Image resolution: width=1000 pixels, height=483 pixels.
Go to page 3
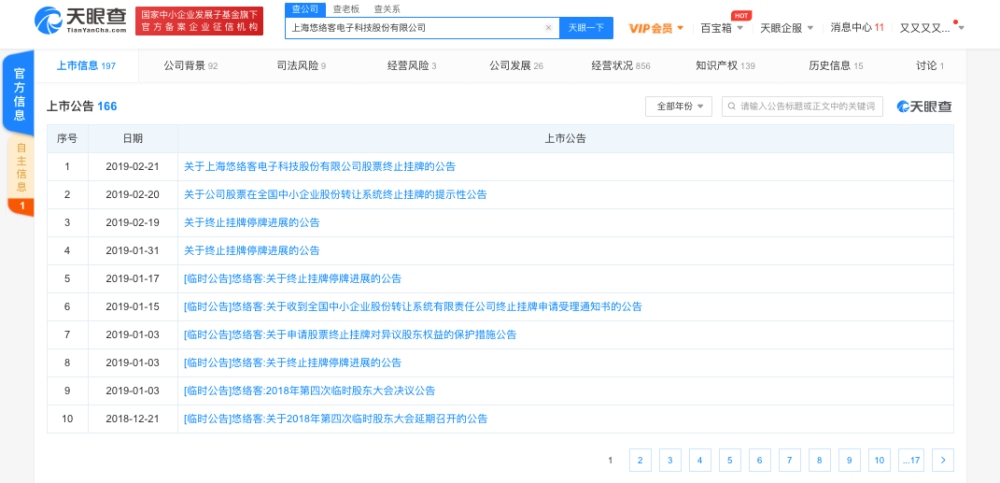tap(670, 460)
